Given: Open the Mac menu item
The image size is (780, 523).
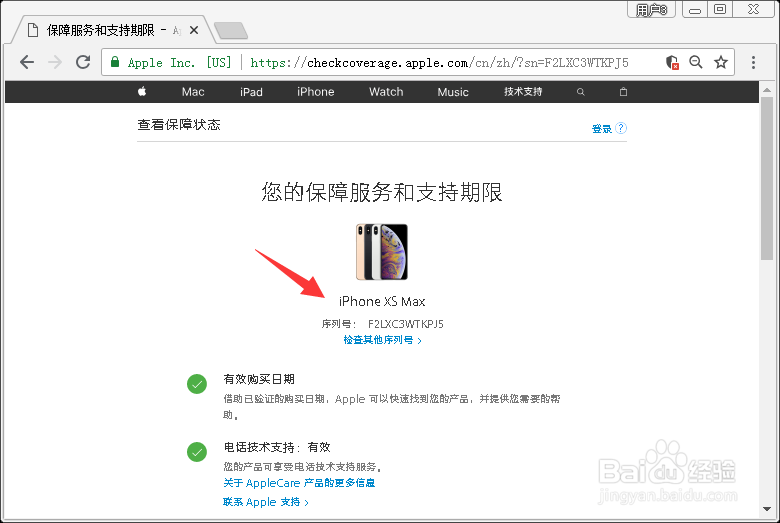Looking at the screenshot, I should (193, 92).
